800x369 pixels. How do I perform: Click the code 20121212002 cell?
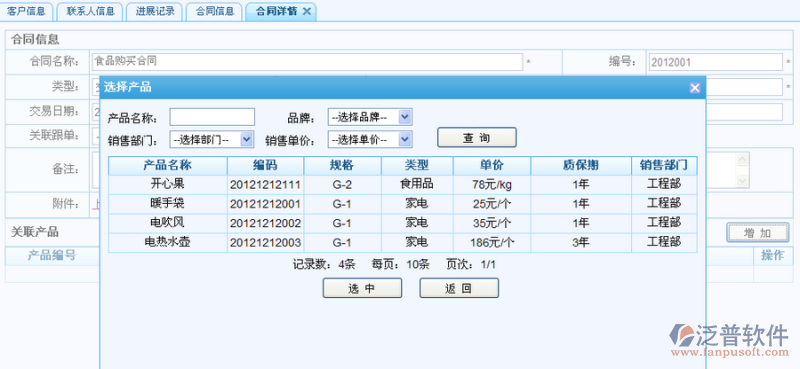coord(265,224)
